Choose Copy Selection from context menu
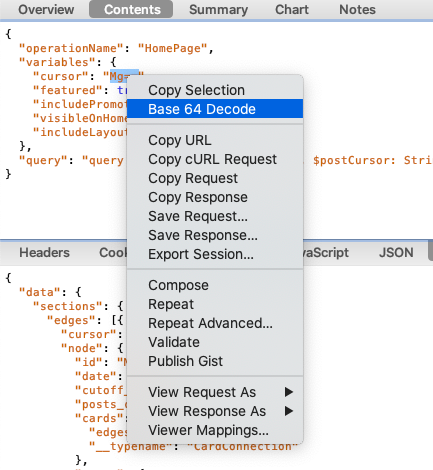 215,90
